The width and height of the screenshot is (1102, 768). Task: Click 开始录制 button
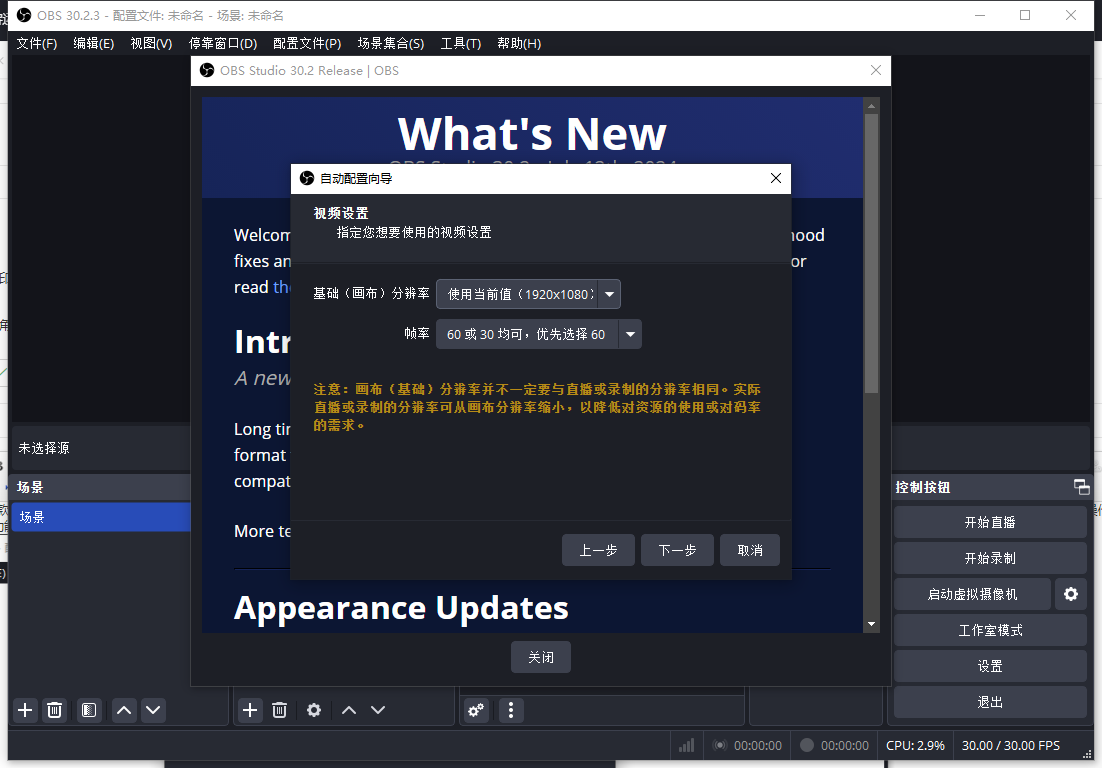pos(990,558)
